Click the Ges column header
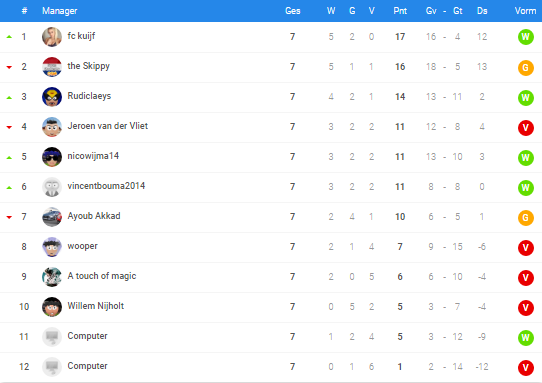Viewport: 542px width, 383px height. tap(292, 11)
